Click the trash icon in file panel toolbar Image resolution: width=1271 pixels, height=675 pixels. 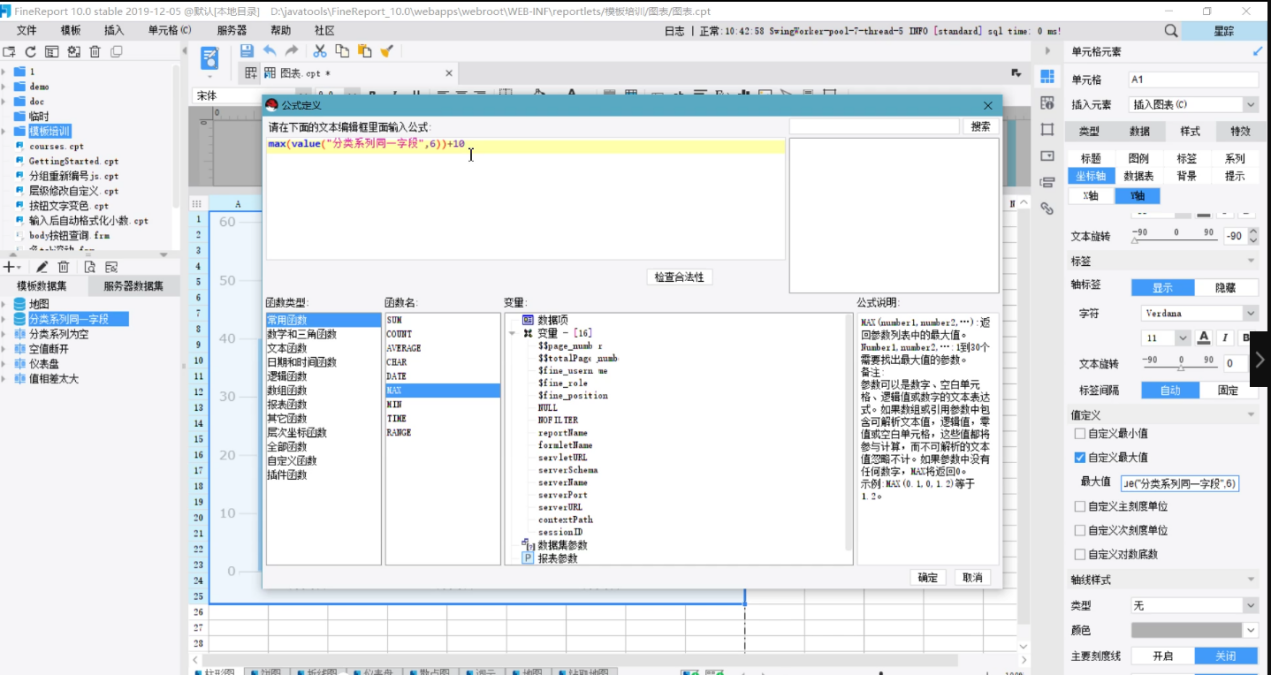coord(95,52)
